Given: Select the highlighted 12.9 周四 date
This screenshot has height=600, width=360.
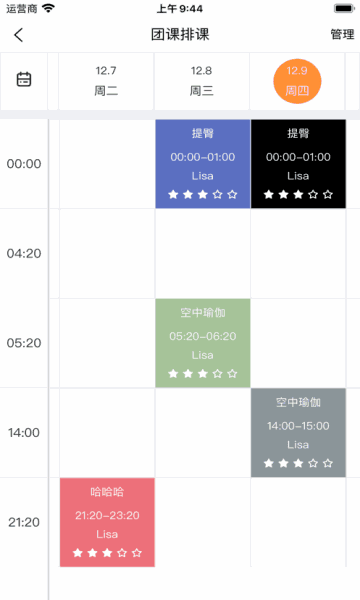Looking at the screenshot, I should (297, 81).
